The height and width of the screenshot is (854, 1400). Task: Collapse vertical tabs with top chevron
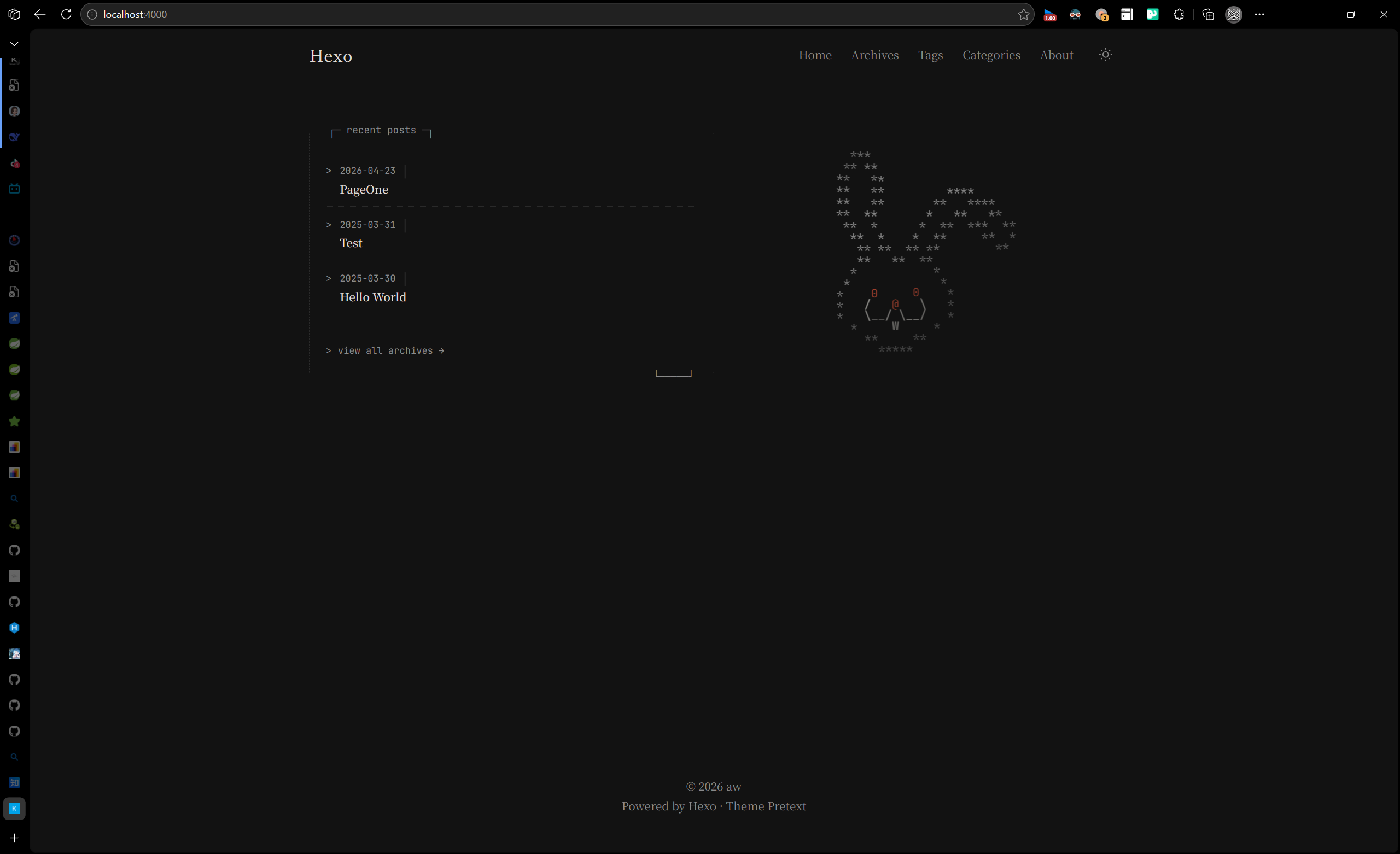click(14, 43)
